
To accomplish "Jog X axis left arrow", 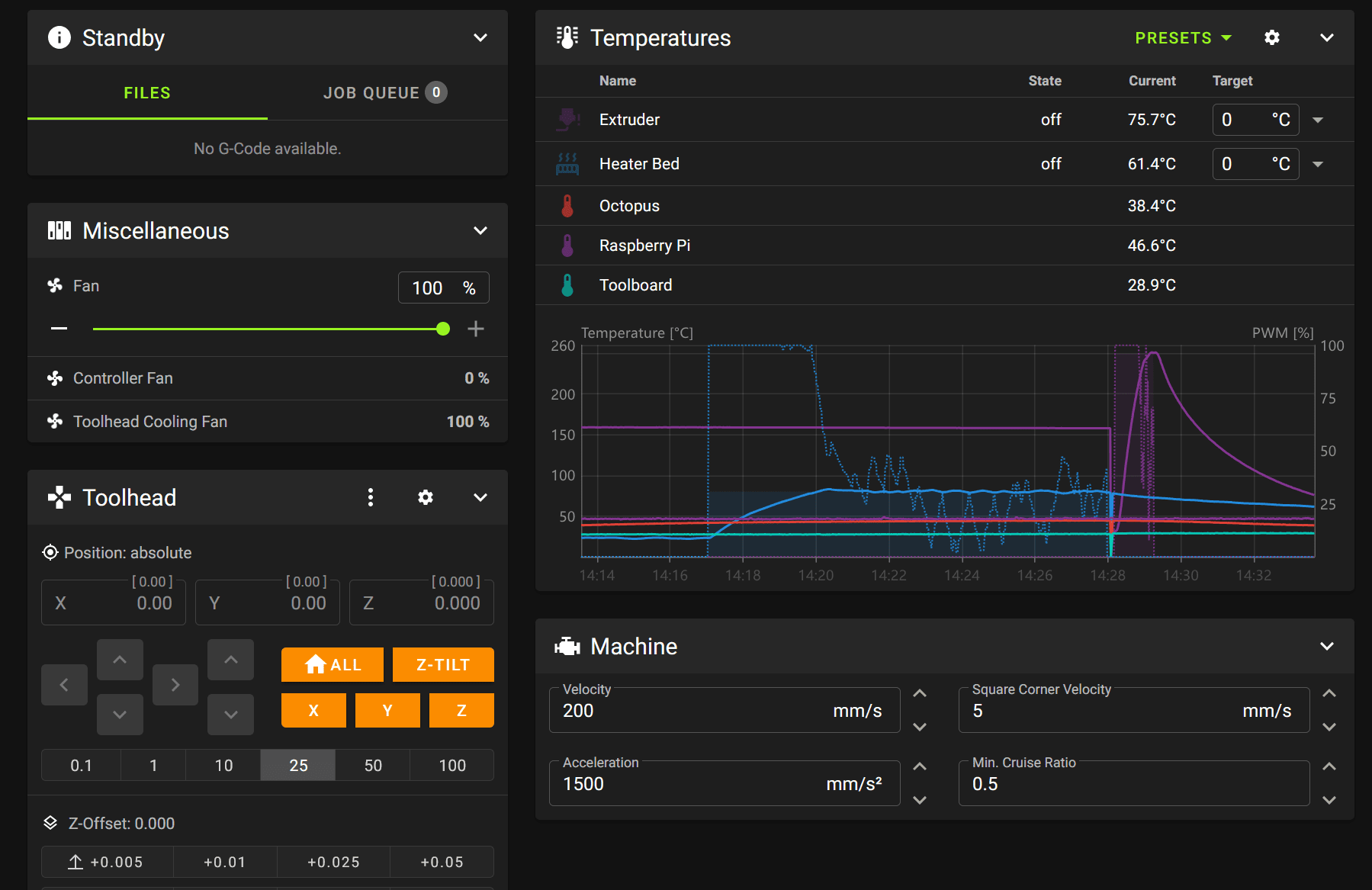I will point(64,685).
